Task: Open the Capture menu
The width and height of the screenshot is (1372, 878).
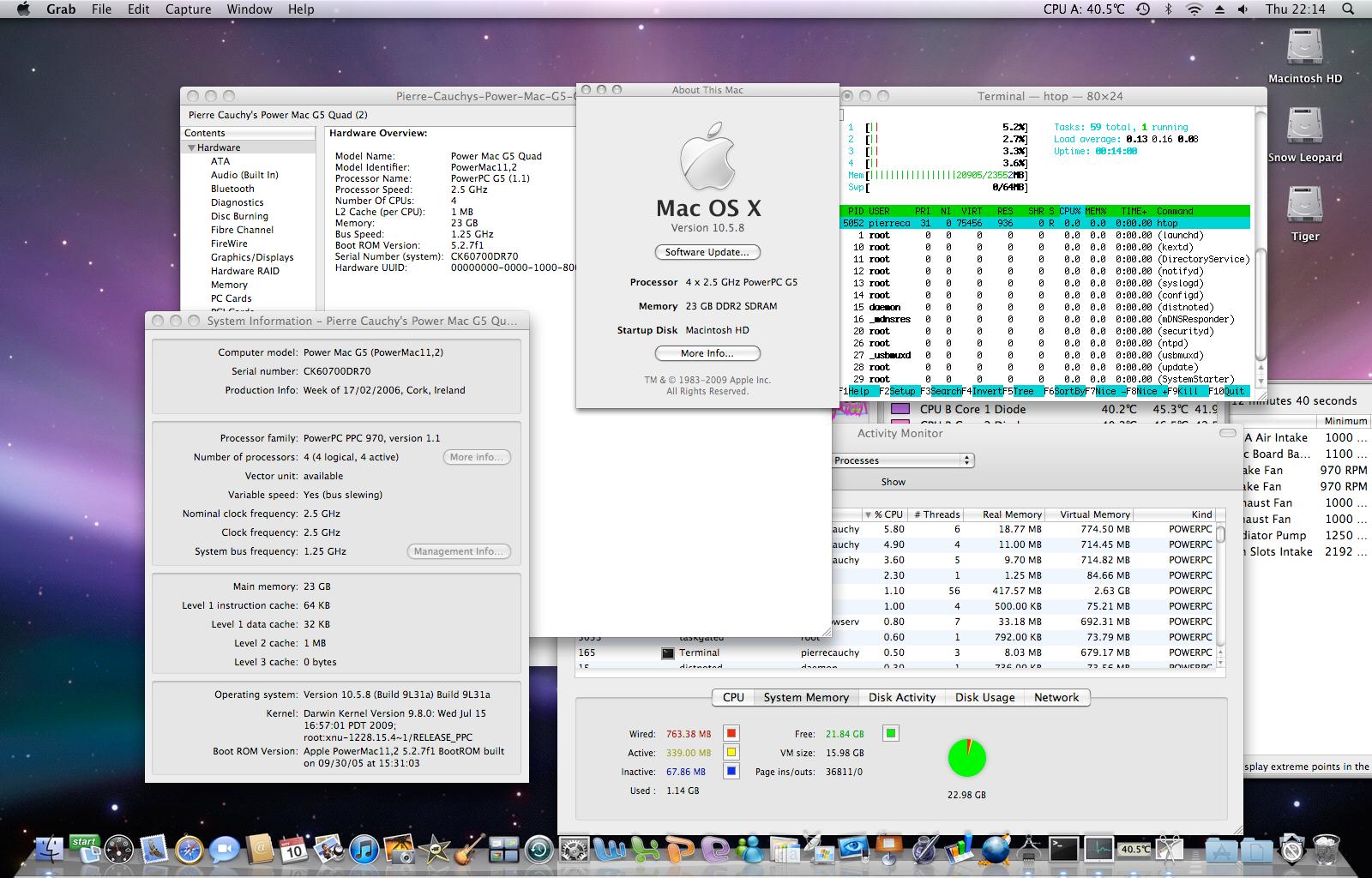Action: (x=188, y=9)
